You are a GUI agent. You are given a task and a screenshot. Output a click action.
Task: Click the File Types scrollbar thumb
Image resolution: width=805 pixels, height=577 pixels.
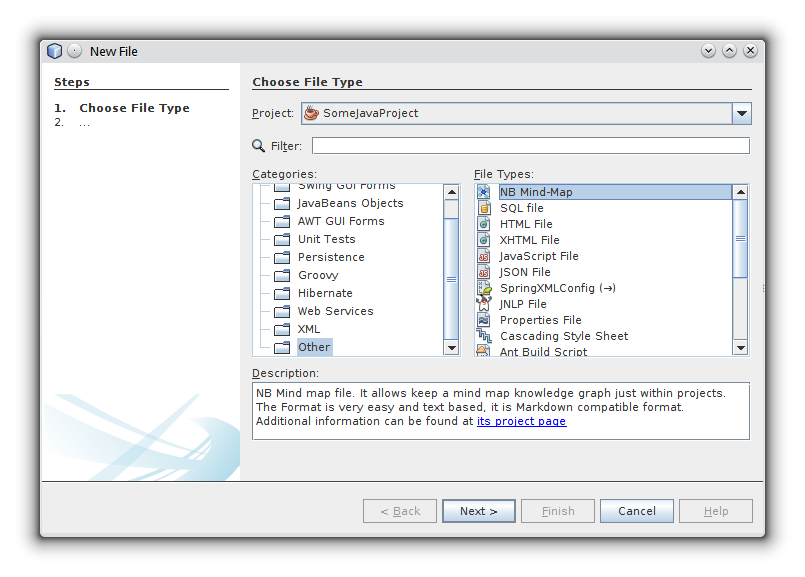pos(740,239)
